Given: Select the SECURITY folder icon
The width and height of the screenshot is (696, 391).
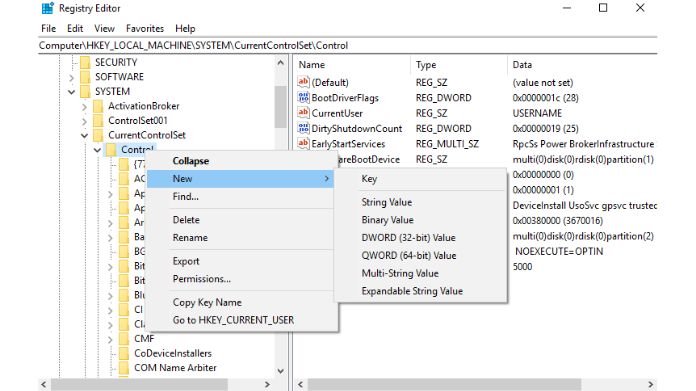Looking at the screenshot, I should (85, 62).
